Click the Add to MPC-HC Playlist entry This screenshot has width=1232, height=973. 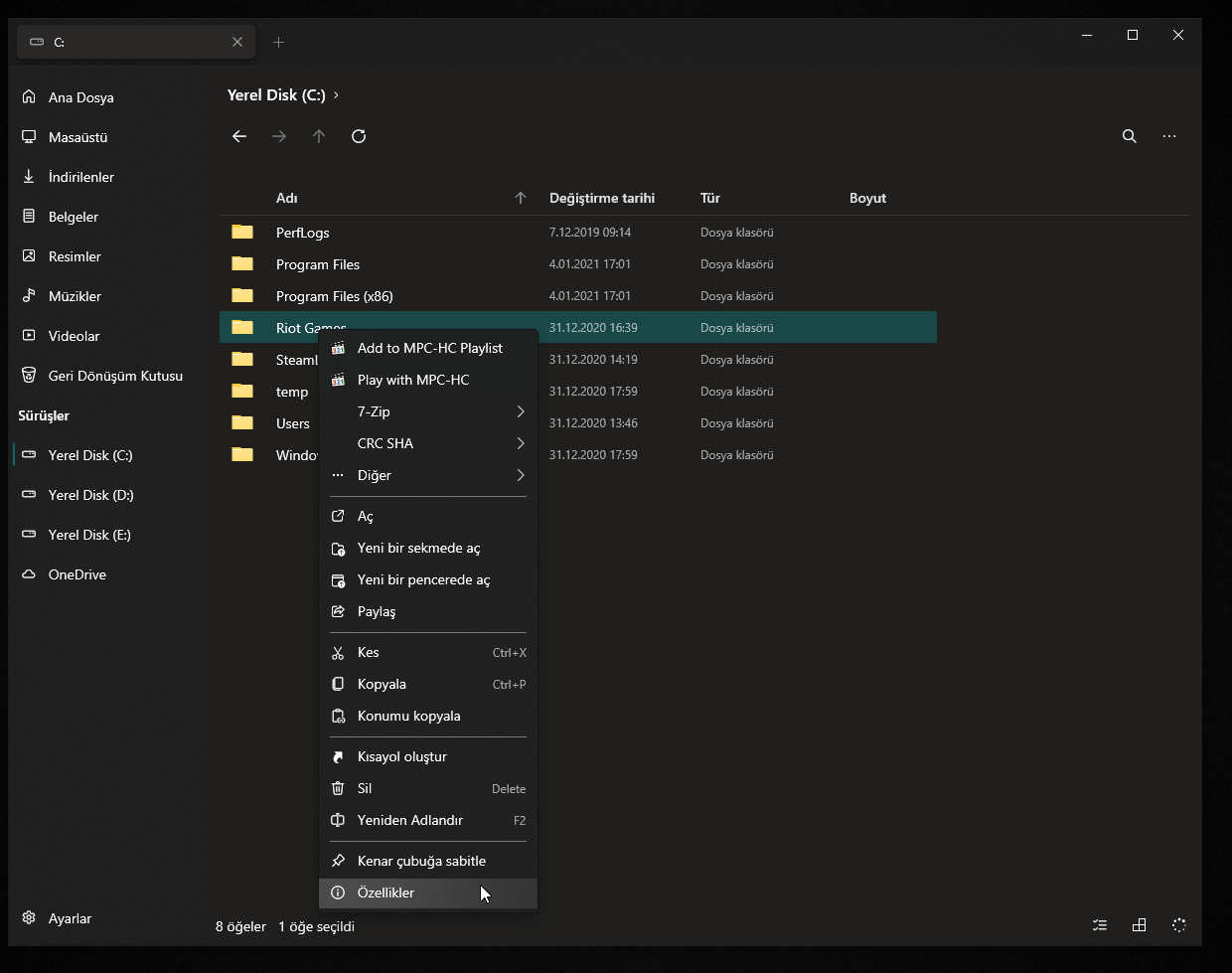click(x=428, y=348)
